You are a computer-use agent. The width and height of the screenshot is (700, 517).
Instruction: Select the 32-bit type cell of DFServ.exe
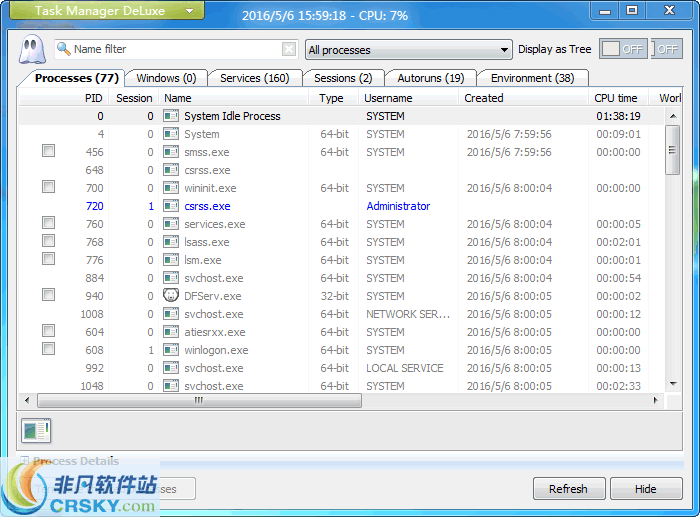(334, 296)
